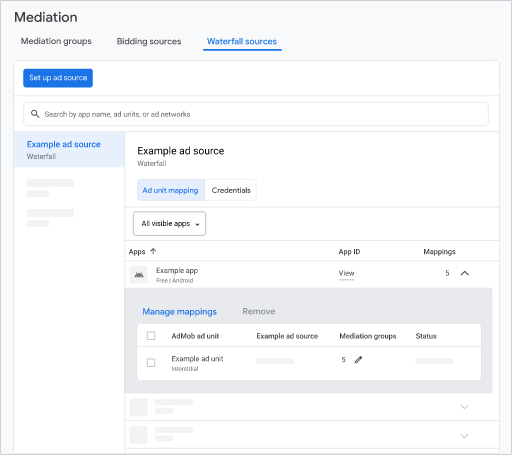512x455 pixels.
Task: Click the pencil edit icon beside mediation groups count
Action: [x=358, y=360]
